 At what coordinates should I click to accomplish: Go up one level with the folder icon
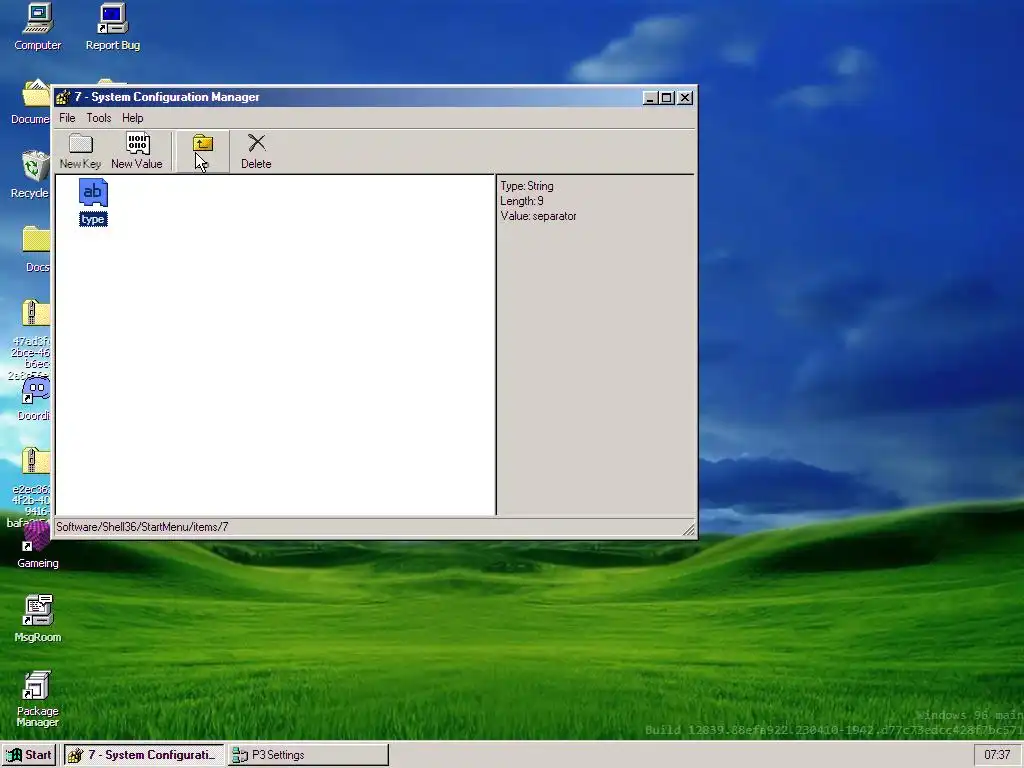pos(202,152)
